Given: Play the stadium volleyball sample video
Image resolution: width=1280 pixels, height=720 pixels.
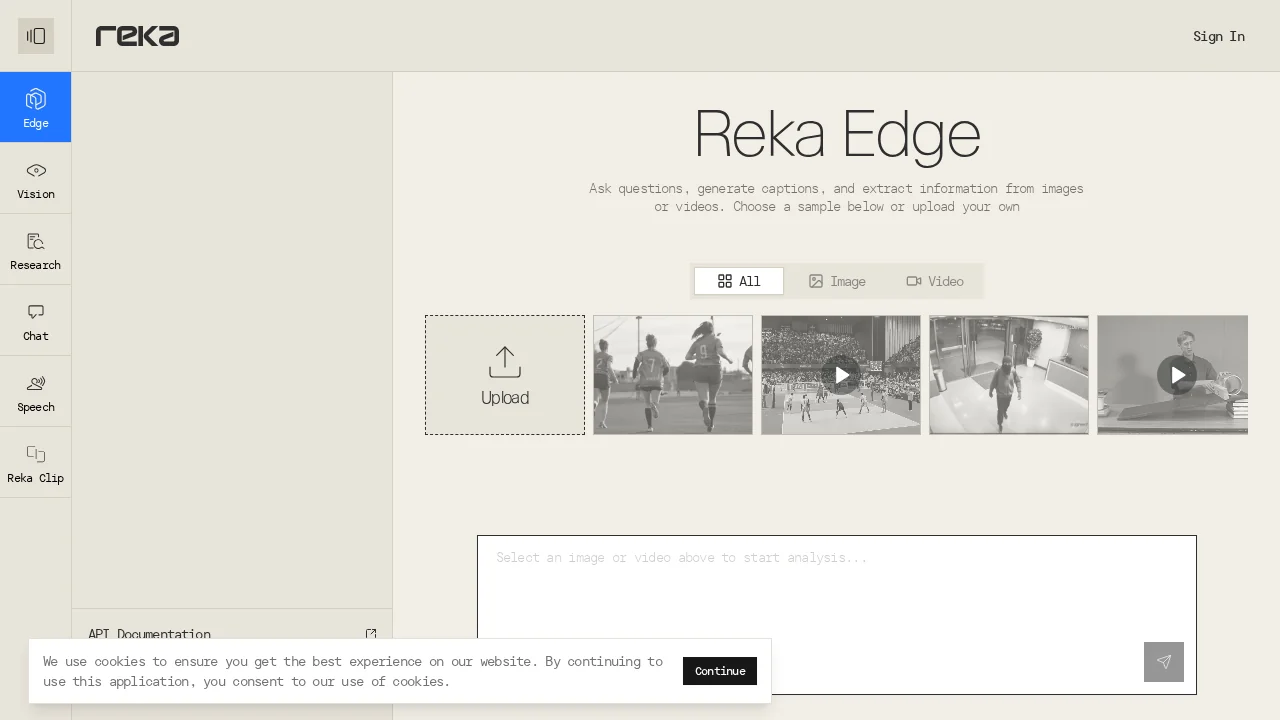Looking at the screenshot, I should click(841, 375).
